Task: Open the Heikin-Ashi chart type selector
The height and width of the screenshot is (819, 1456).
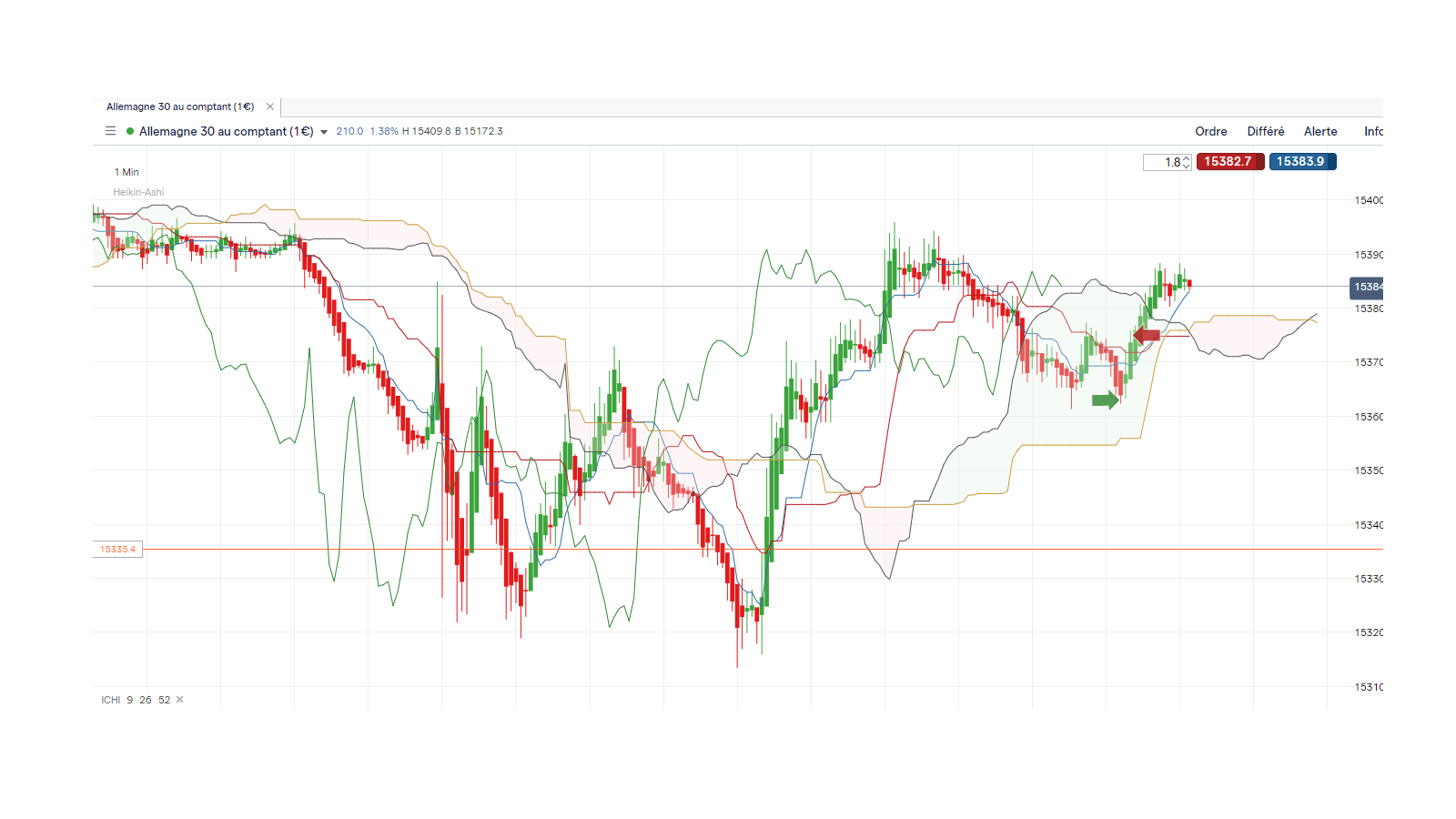Action: point(138,192)
